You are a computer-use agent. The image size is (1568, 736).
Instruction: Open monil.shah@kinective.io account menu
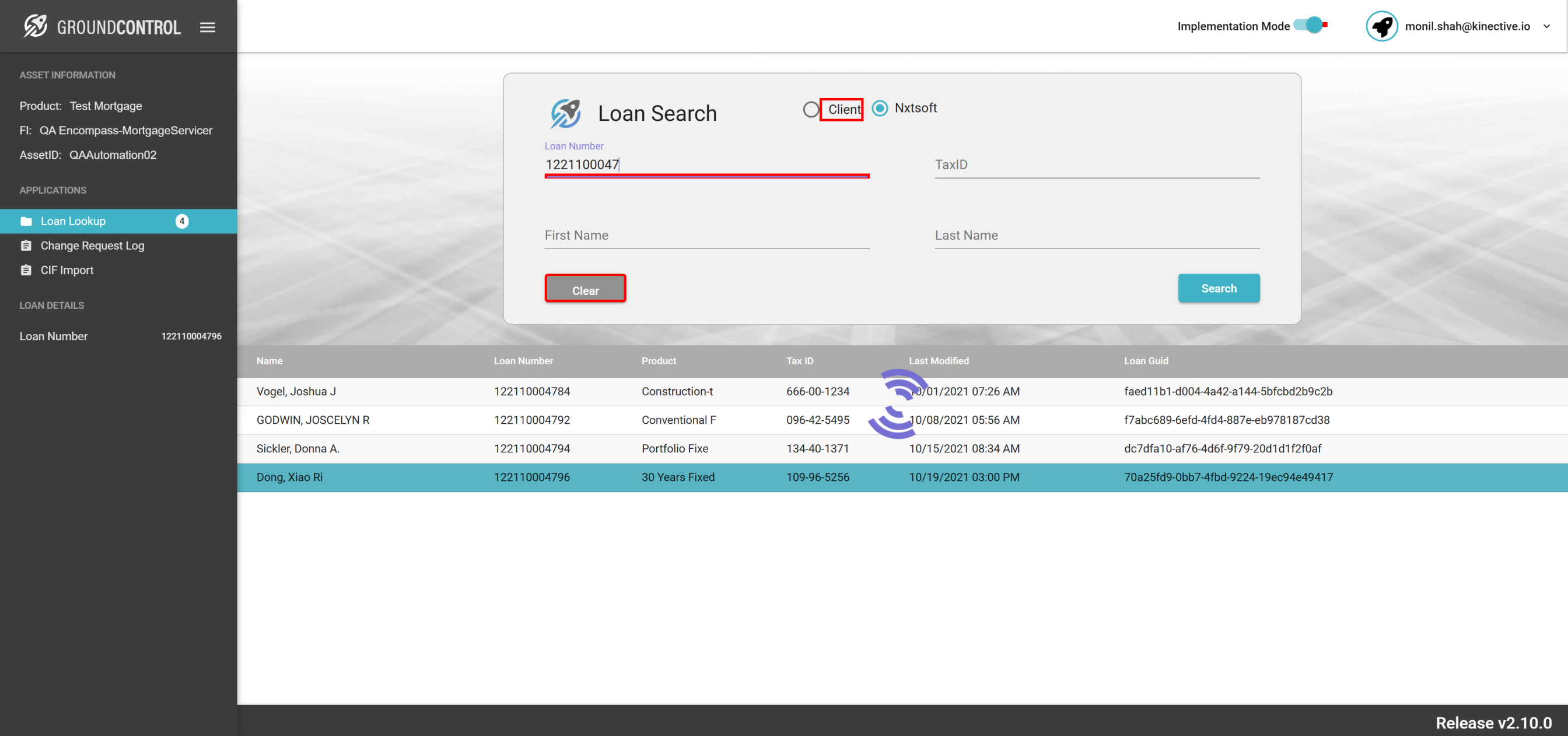pos(1466,26)
